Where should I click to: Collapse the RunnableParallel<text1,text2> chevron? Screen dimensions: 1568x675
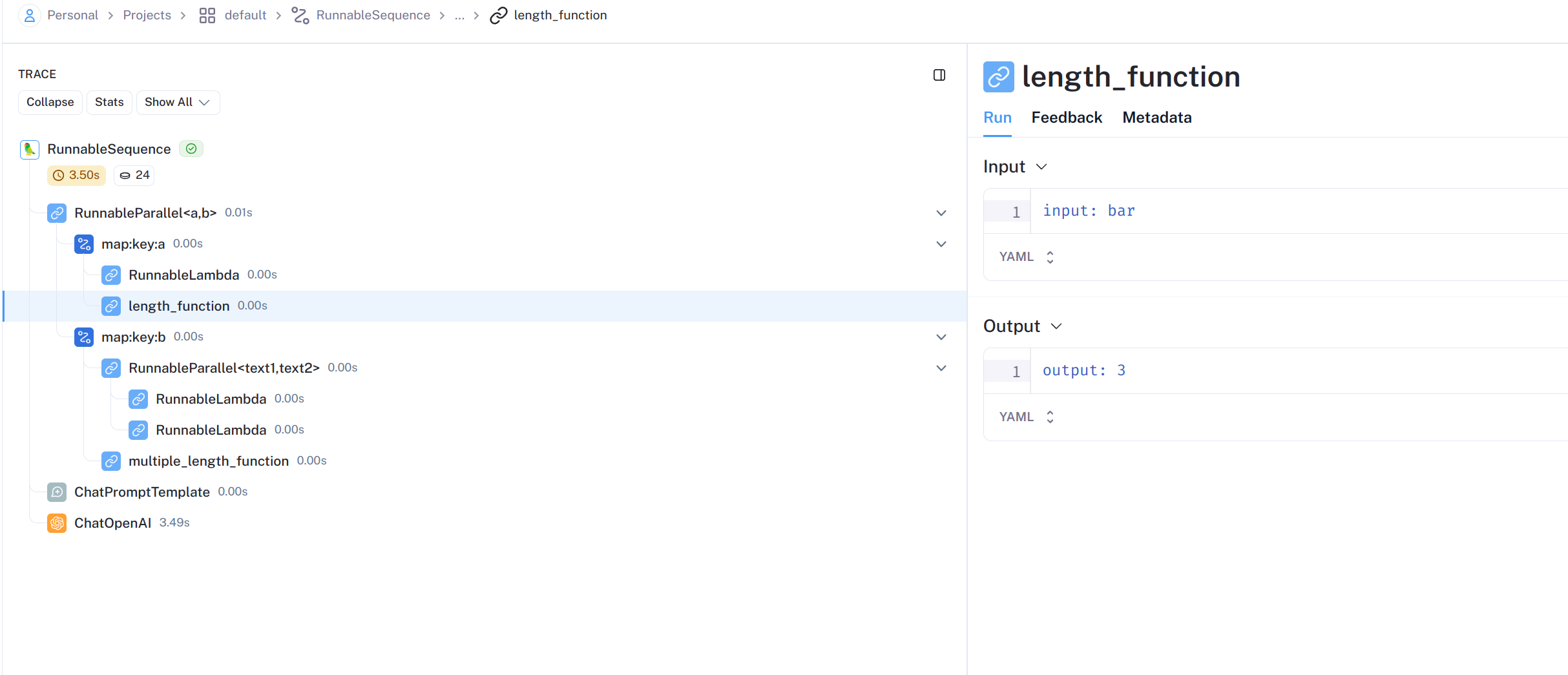(x=941, y=368)
